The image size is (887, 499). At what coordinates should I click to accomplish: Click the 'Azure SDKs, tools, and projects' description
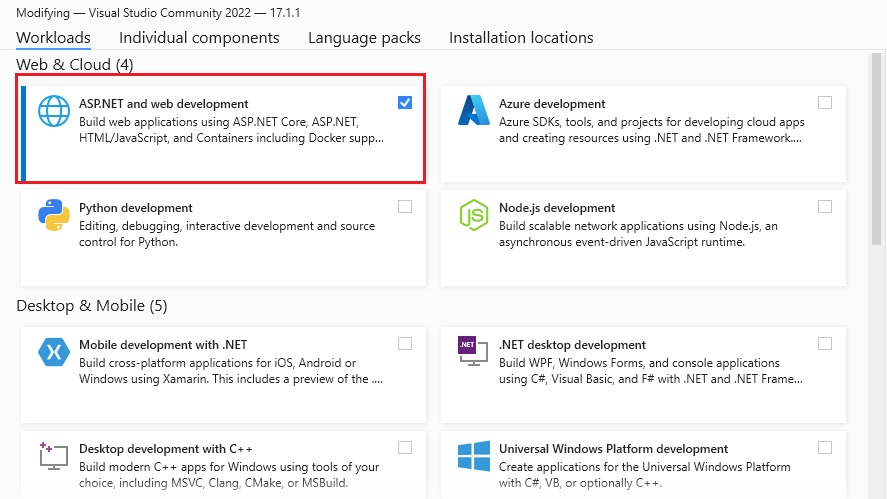pos(652,130)
